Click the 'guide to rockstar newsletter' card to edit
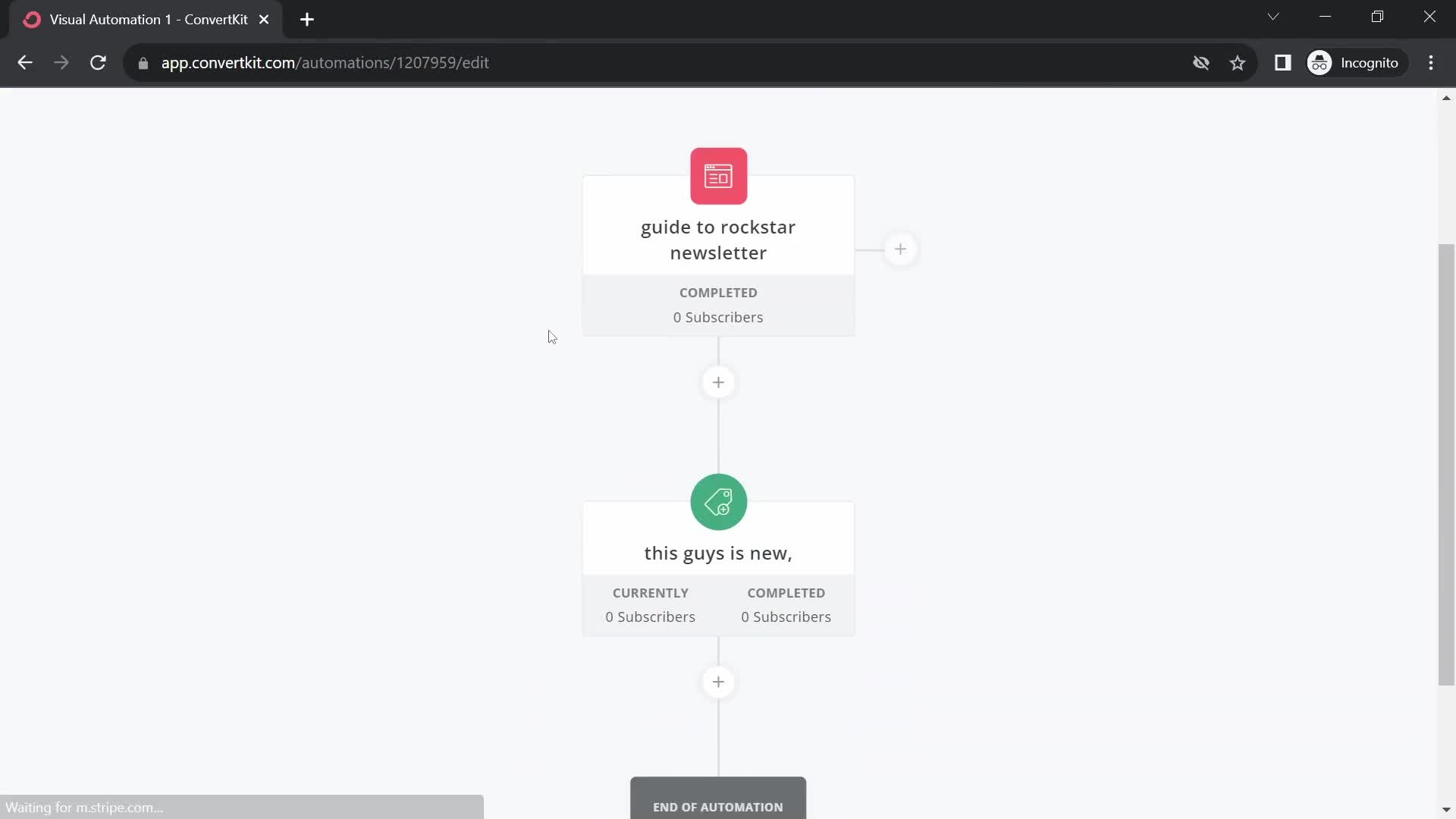This screenshot has height=819, width=1456. [718, 239]
